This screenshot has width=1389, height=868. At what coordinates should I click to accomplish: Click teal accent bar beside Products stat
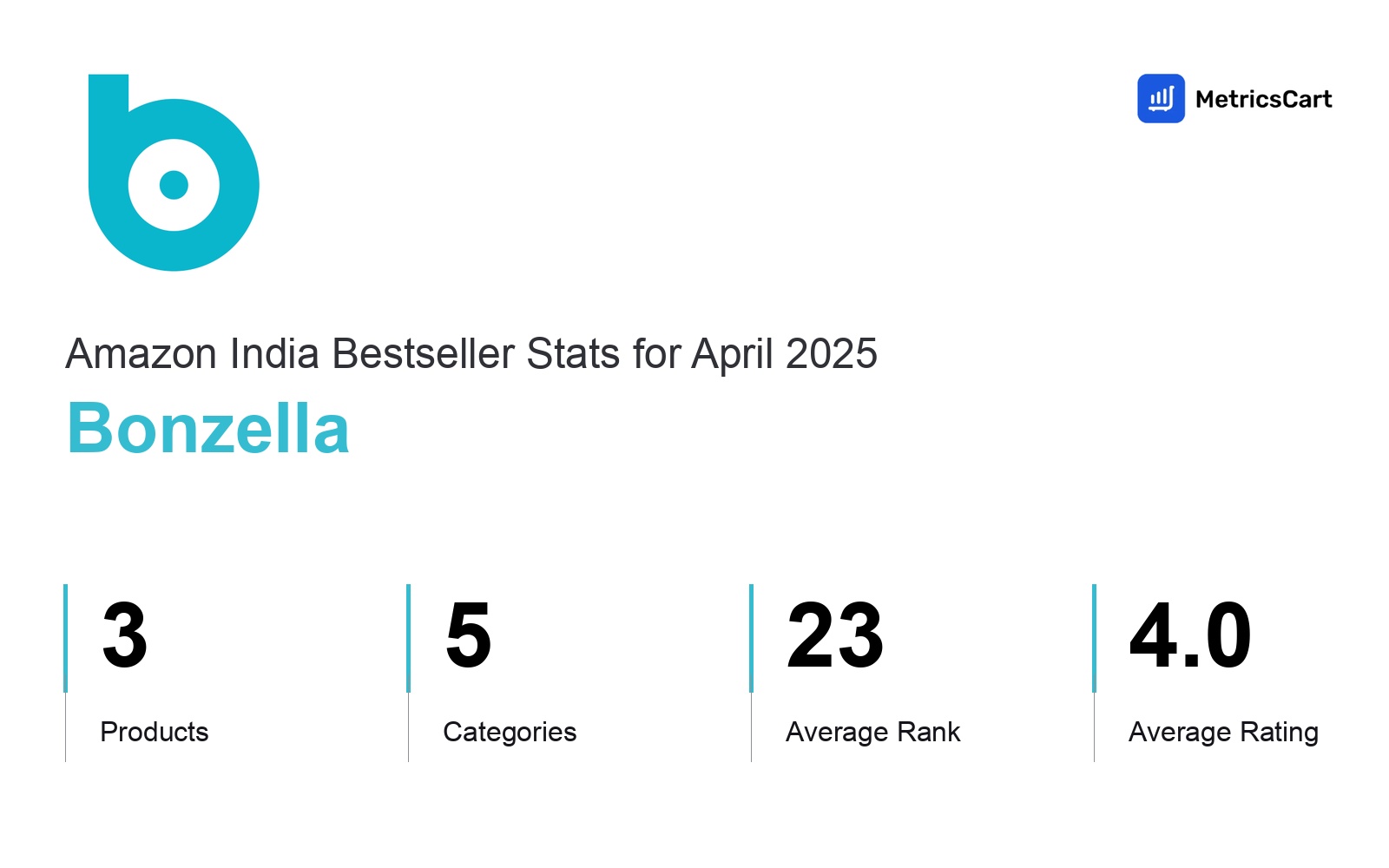click(x=65, y=638)
